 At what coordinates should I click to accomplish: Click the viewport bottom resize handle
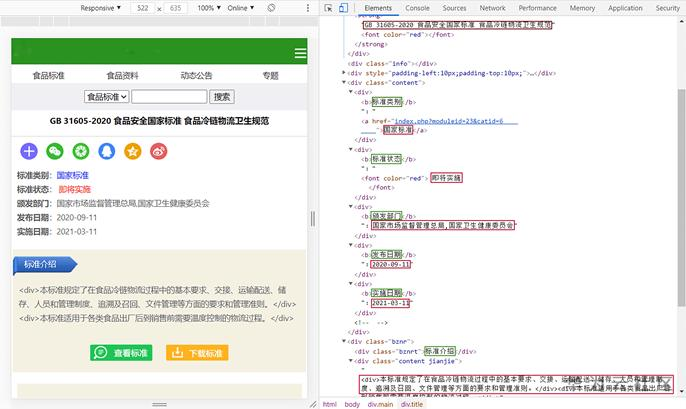click(160, 404)
